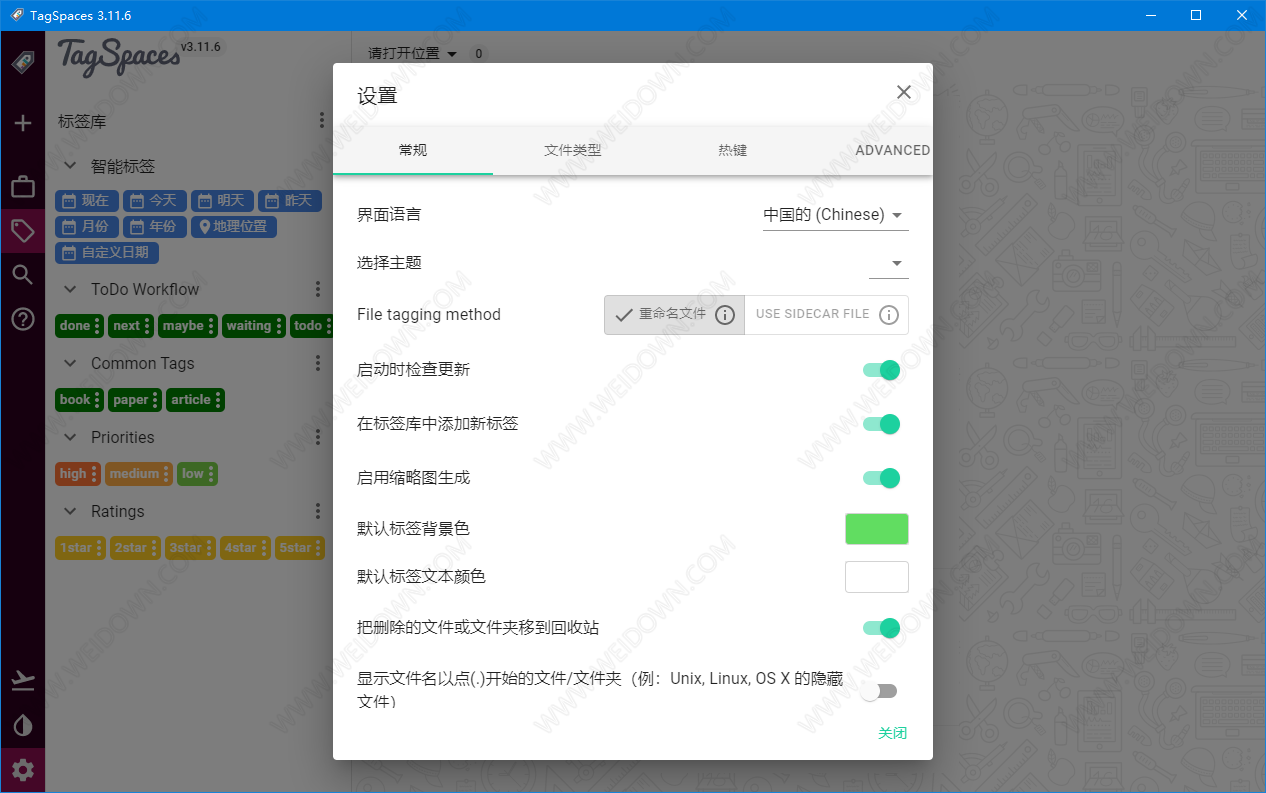The width and height of the screenshot is (1266, 793).
Task: Click the TagSpaces tag logo icon in sidebar
Action: click(22, 62)
